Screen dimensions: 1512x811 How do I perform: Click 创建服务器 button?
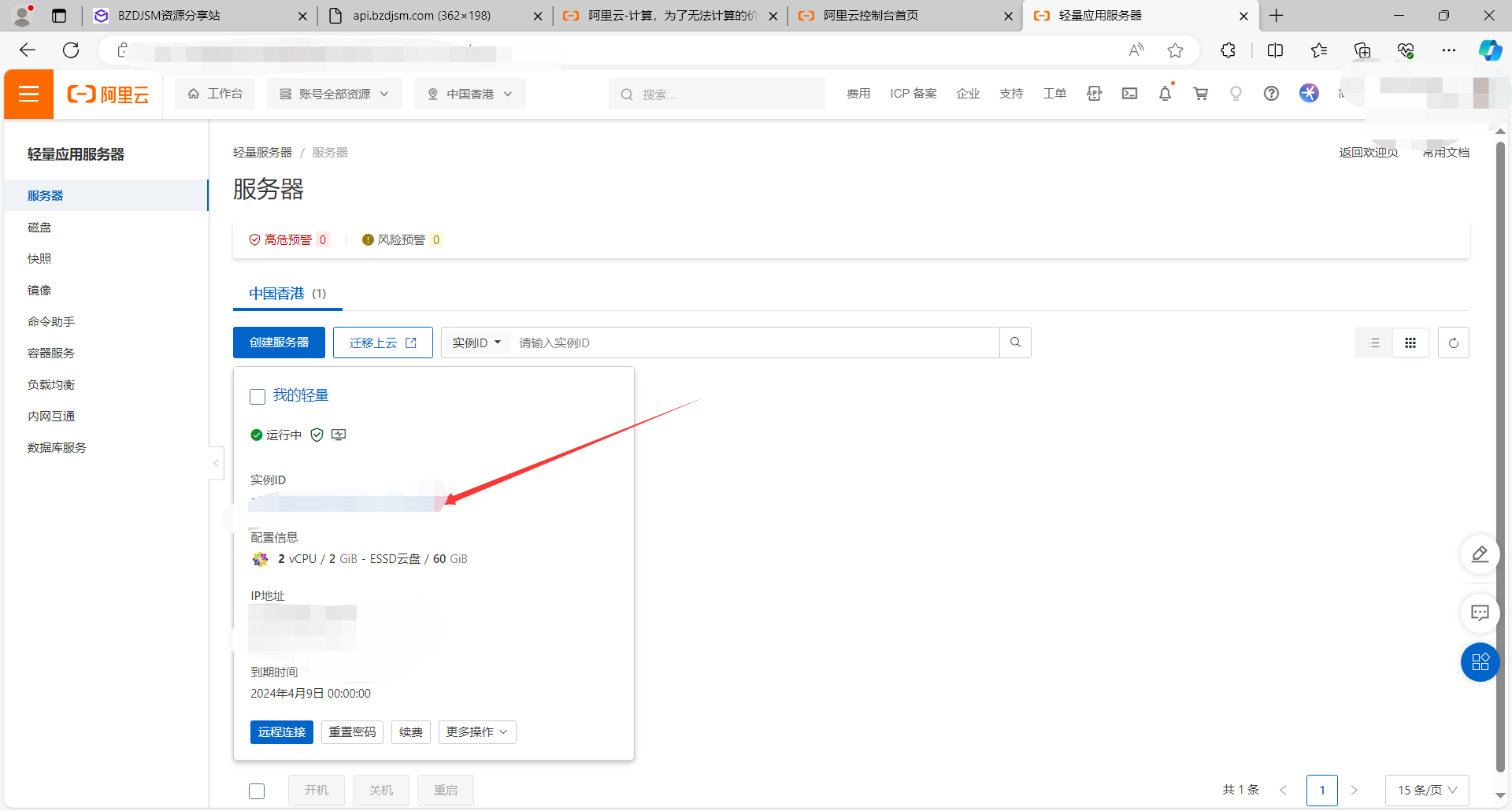pyautogui.click(x=279, y=343)
